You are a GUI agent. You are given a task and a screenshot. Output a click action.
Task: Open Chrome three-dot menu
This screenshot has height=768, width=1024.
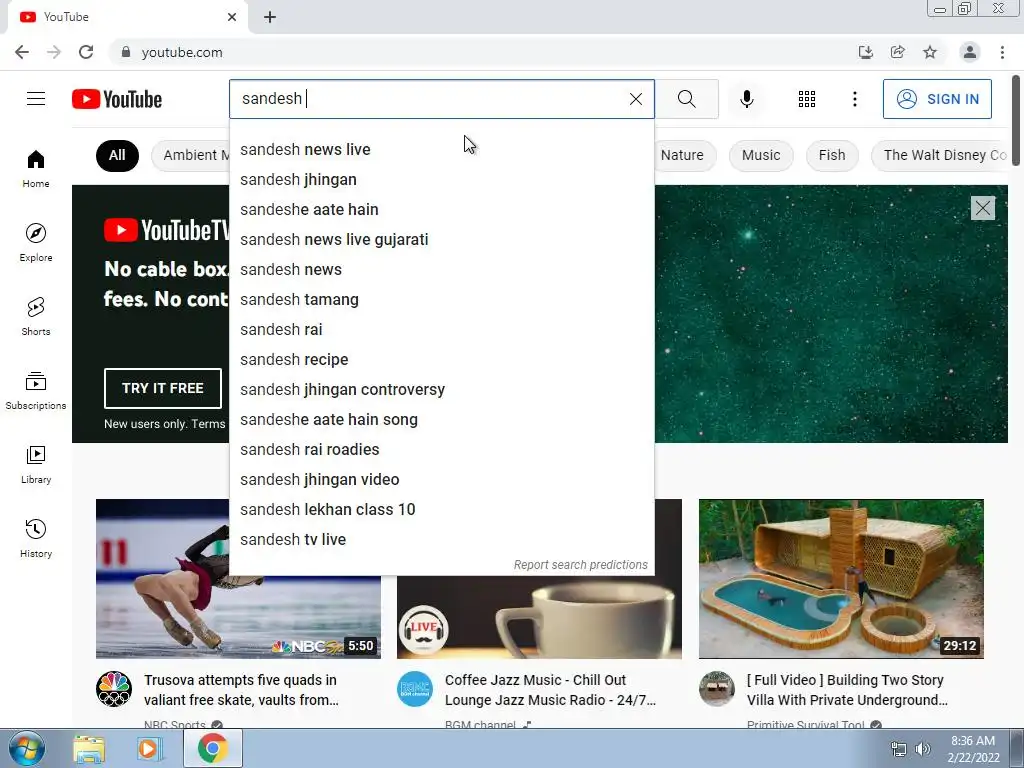1002,52
